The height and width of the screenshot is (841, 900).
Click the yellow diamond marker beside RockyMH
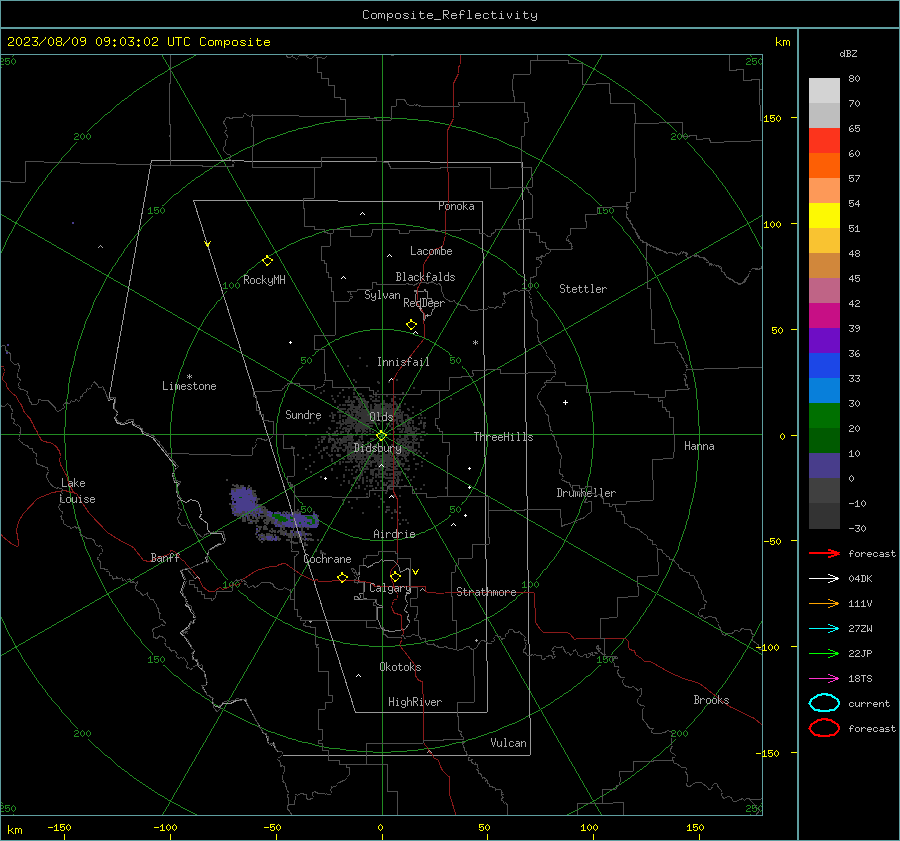tap(267, 261)
